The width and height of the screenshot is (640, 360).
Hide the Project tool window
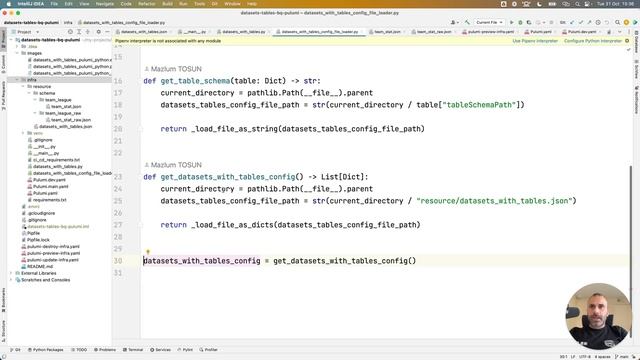click(107, 32)
